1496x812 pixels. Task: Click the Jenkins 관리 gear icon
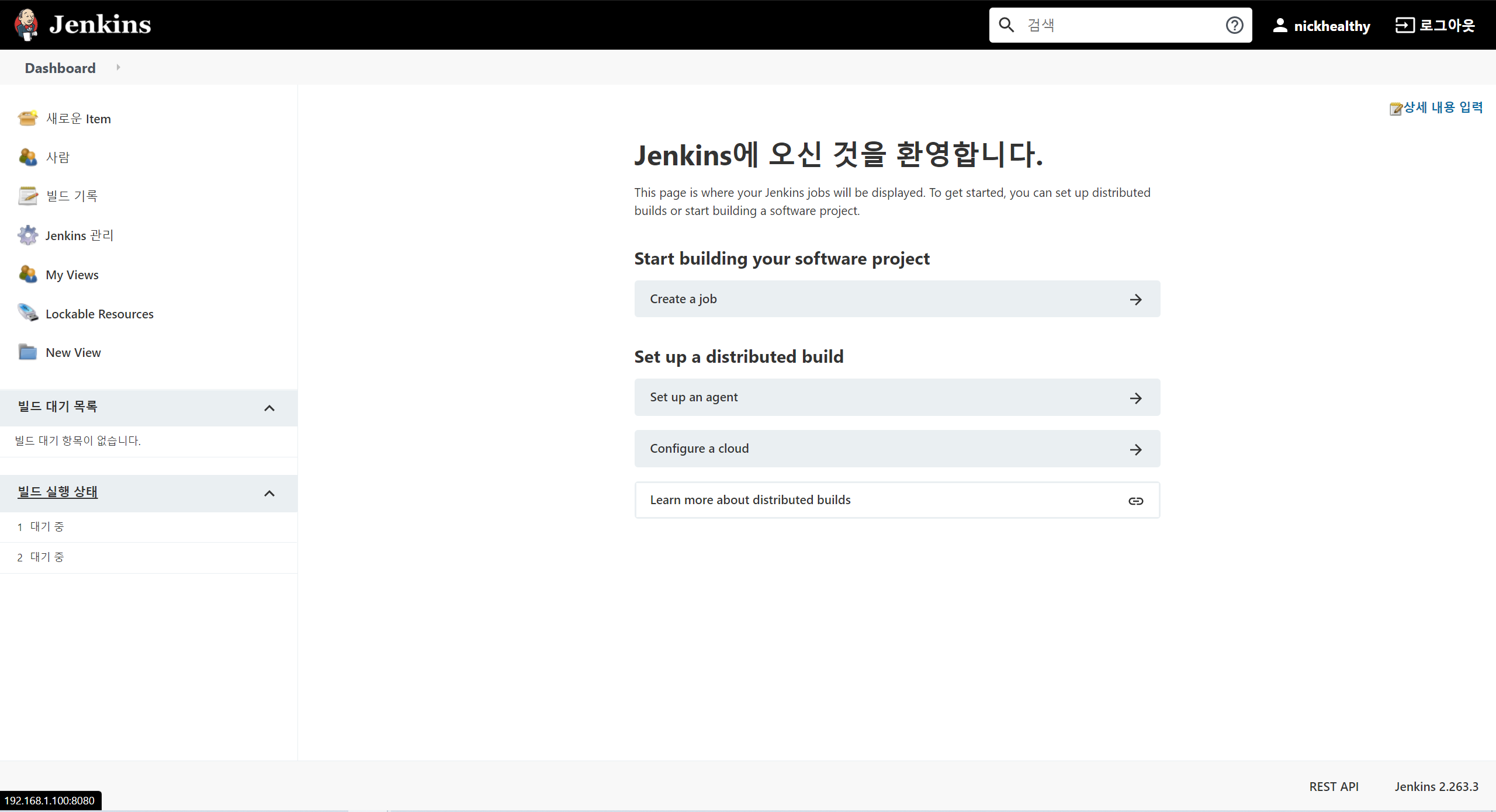point(27,235)
